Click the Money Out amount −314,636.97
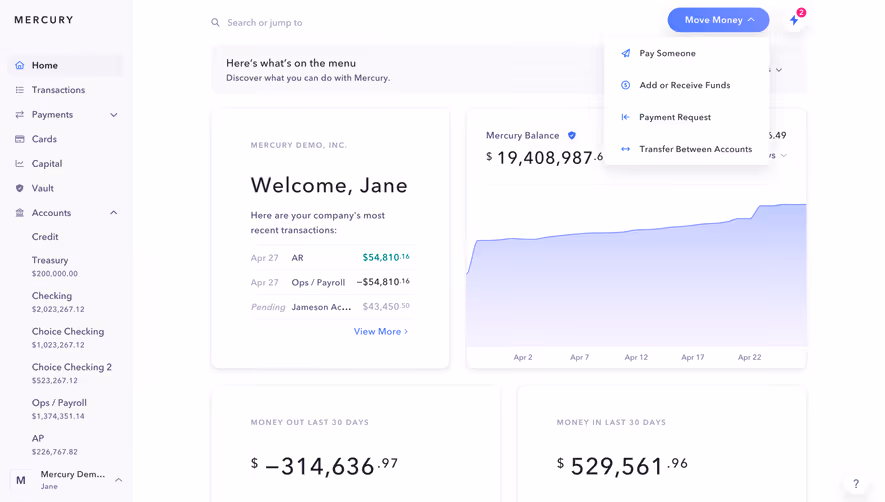This screenshot has height=502, width=885. click(325, 466)
